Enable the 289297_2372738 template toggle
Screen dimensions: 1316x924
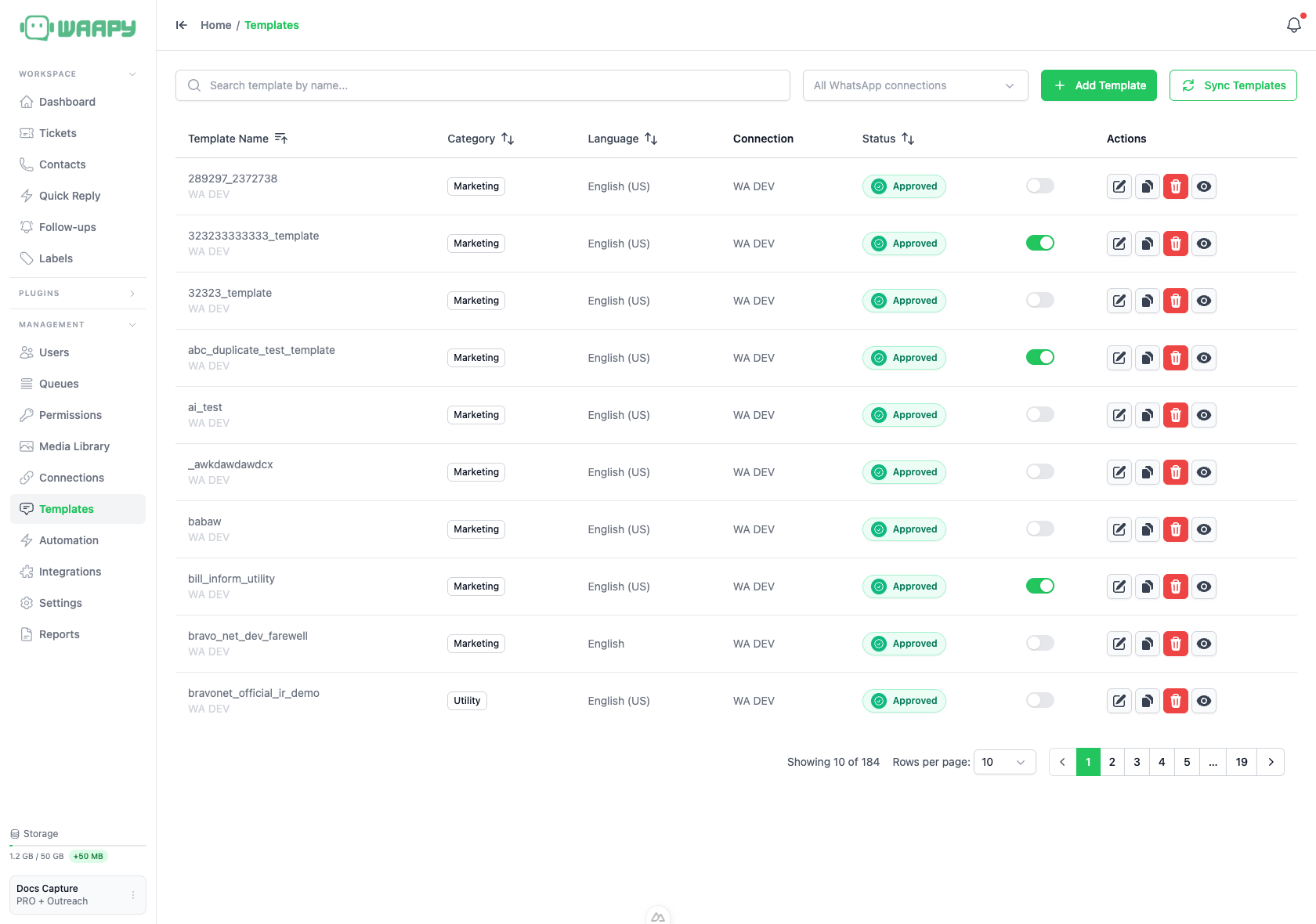(1040, 186)
